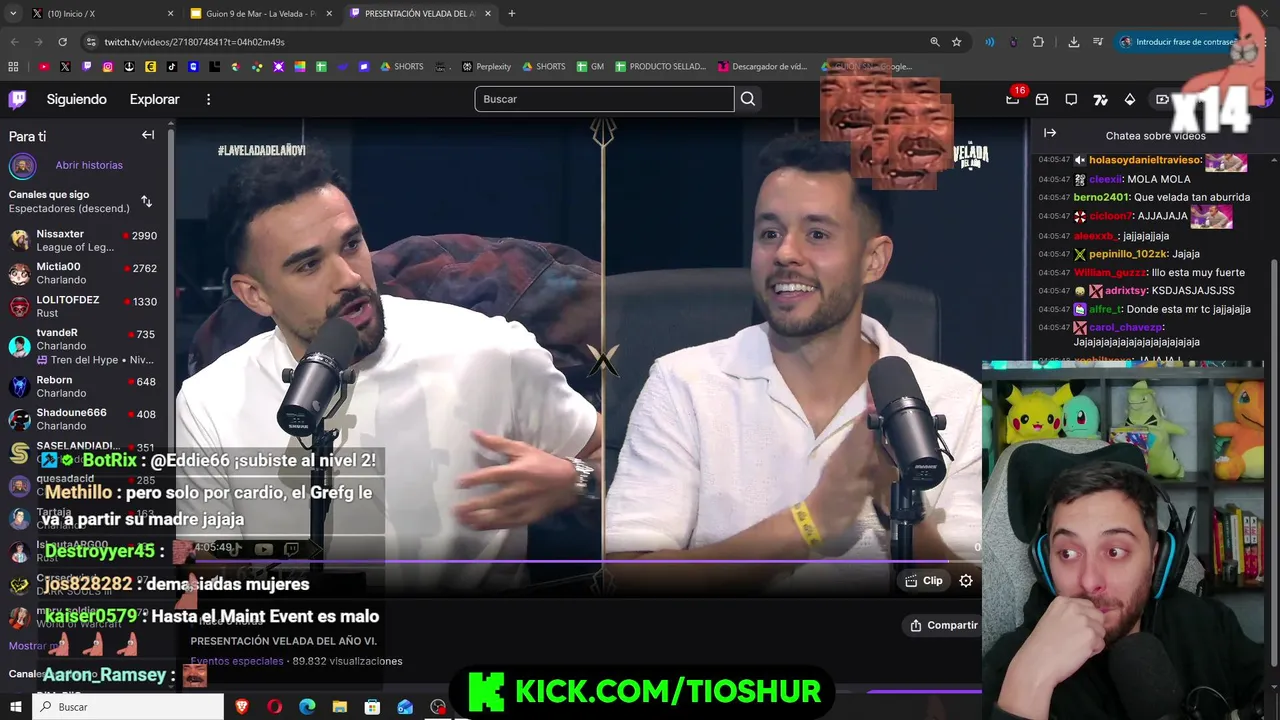Open the Twitch home logo
This screenshot has width=1280, height=720.
17,99
